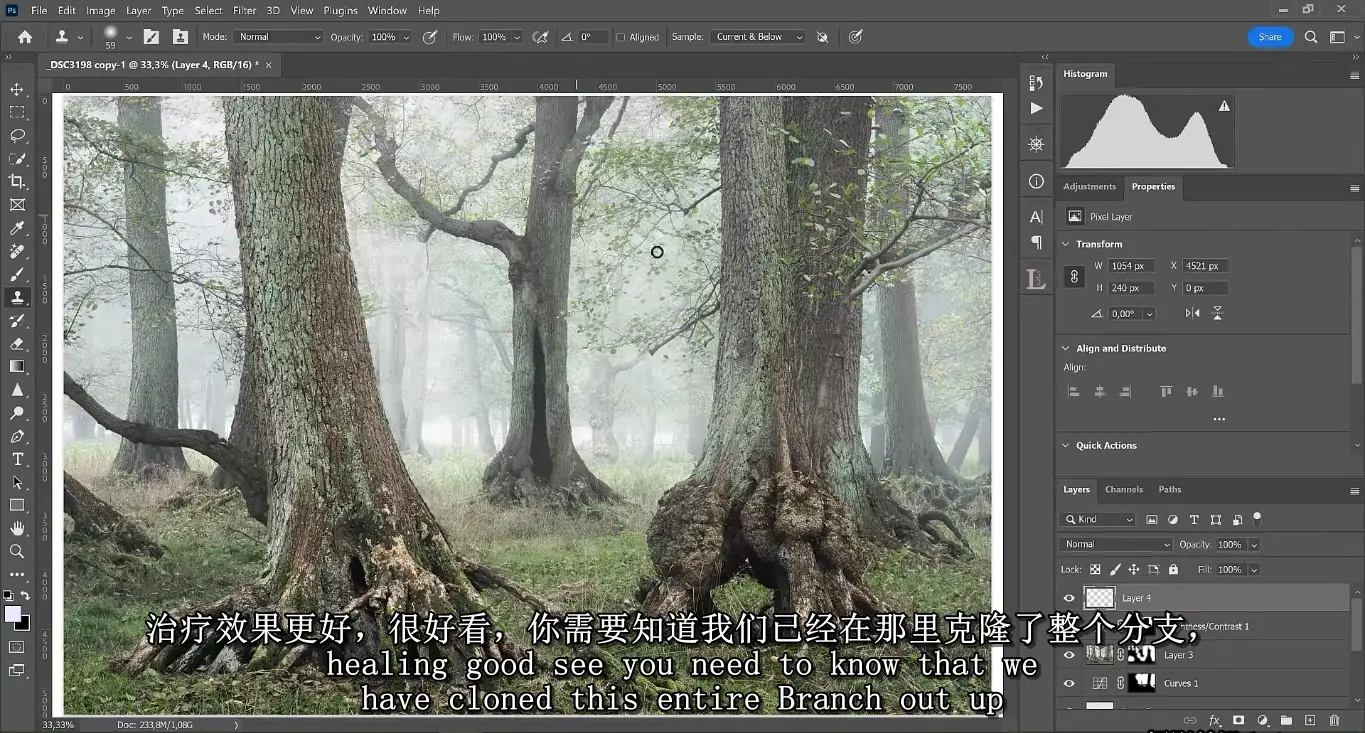The height and width of the screenshot is (733, 1365).
Task: Select the Zoom tool
Action: tap(17, 551)
